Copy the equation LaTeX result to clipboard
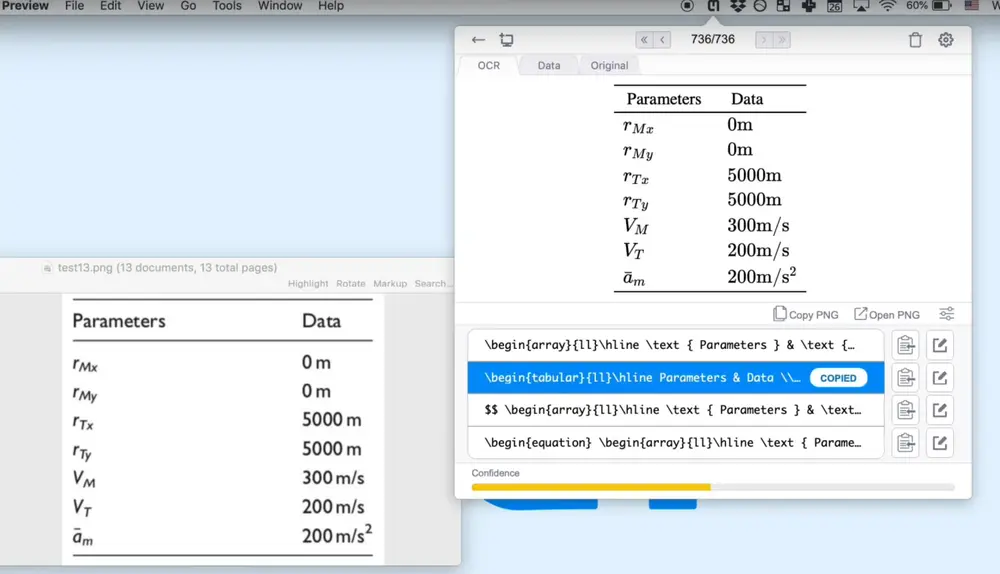This screenshot has height=574, width=1000. coord(906,442)
